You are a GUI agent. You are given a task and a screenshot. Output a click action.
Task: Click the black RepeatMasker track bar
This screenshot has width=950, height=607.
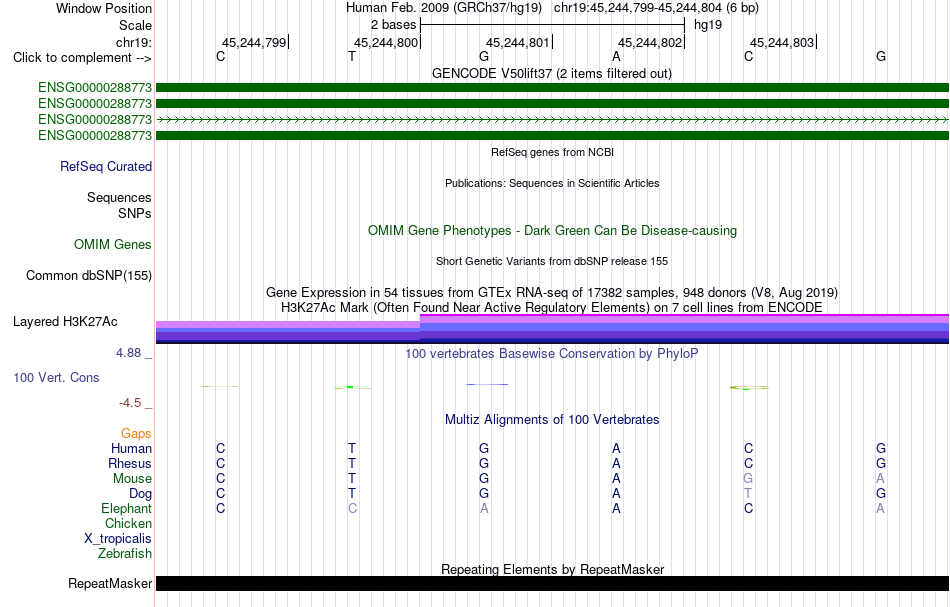[552, 583]
